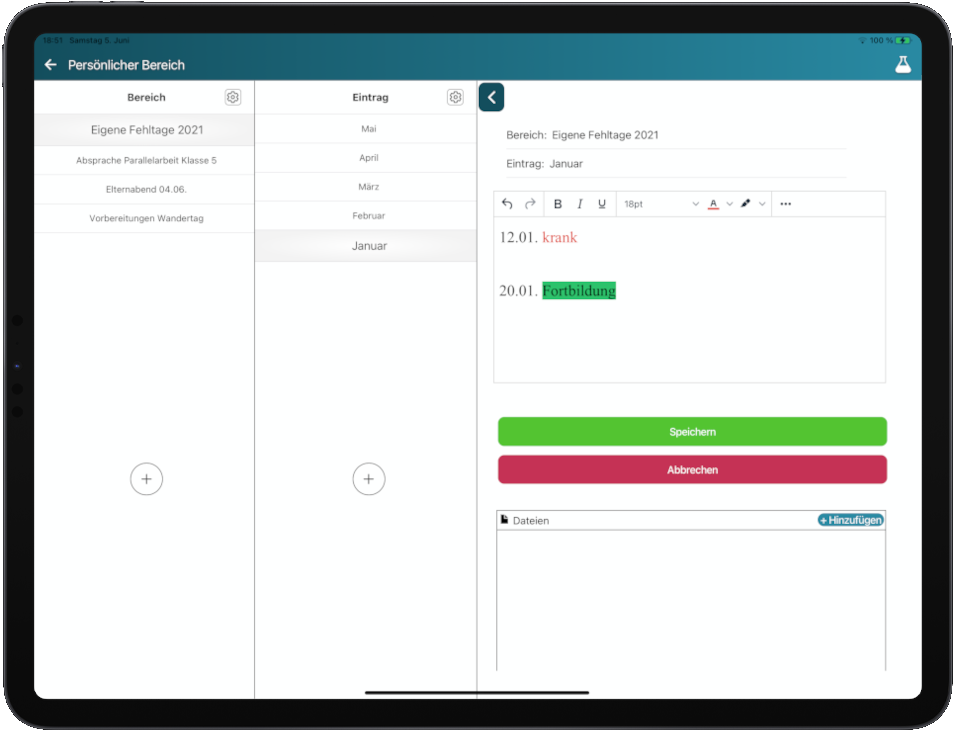
Task: Open settings gear for the Bereich column
Action: click(233, 97)
